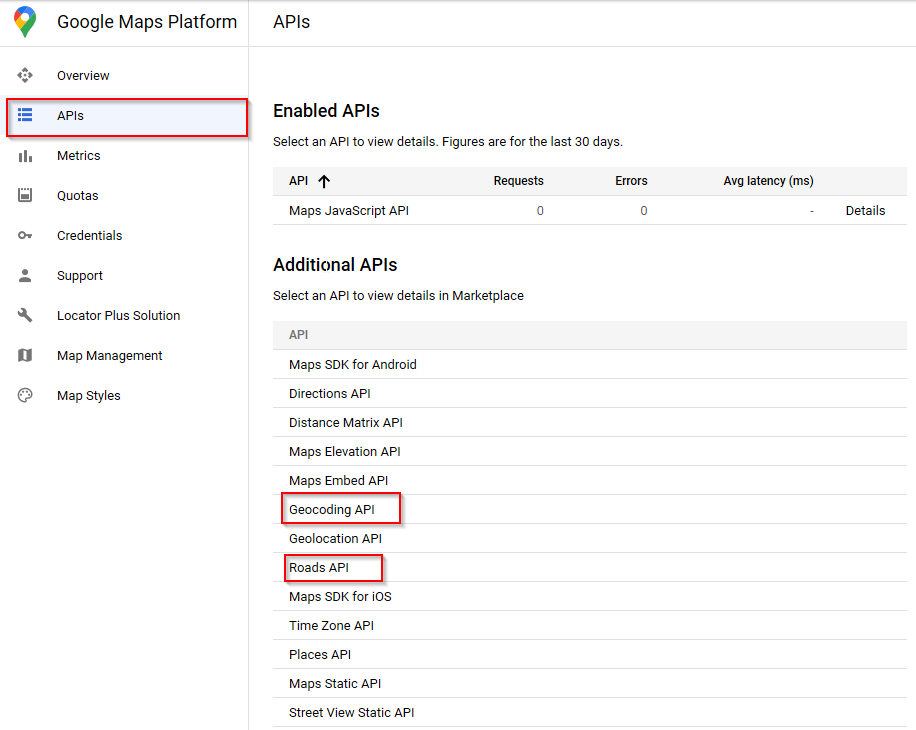Click the Google Maps Platform pin logo
This screenshot has height=730, width=916.
[x=24, y=21]
